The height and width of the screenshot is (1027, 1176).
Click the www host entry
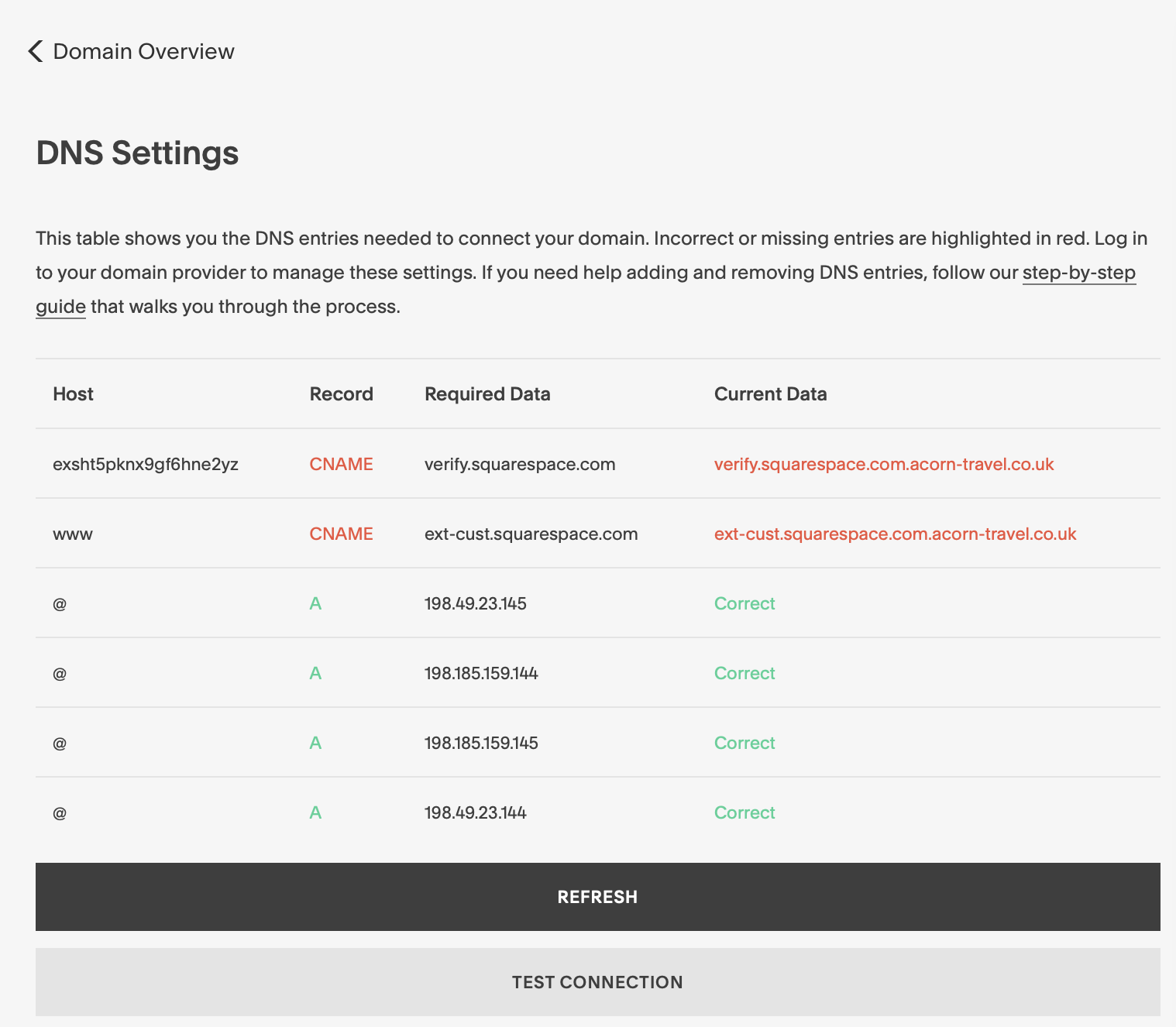(73, 534)
